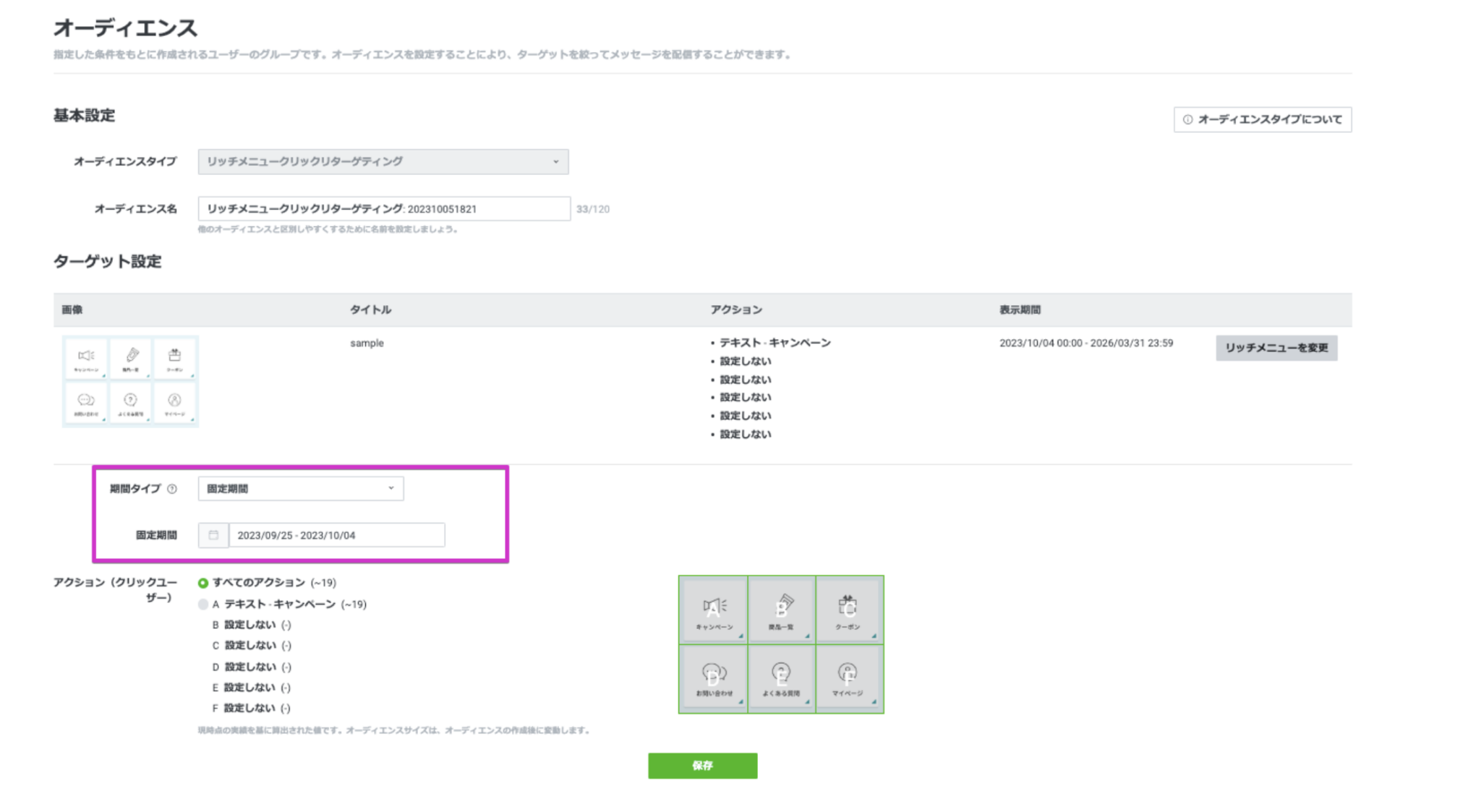The width and height of the screenshot is (1481, 812).
Task: Open the calendar icon for fixed period
Action: 213,535
